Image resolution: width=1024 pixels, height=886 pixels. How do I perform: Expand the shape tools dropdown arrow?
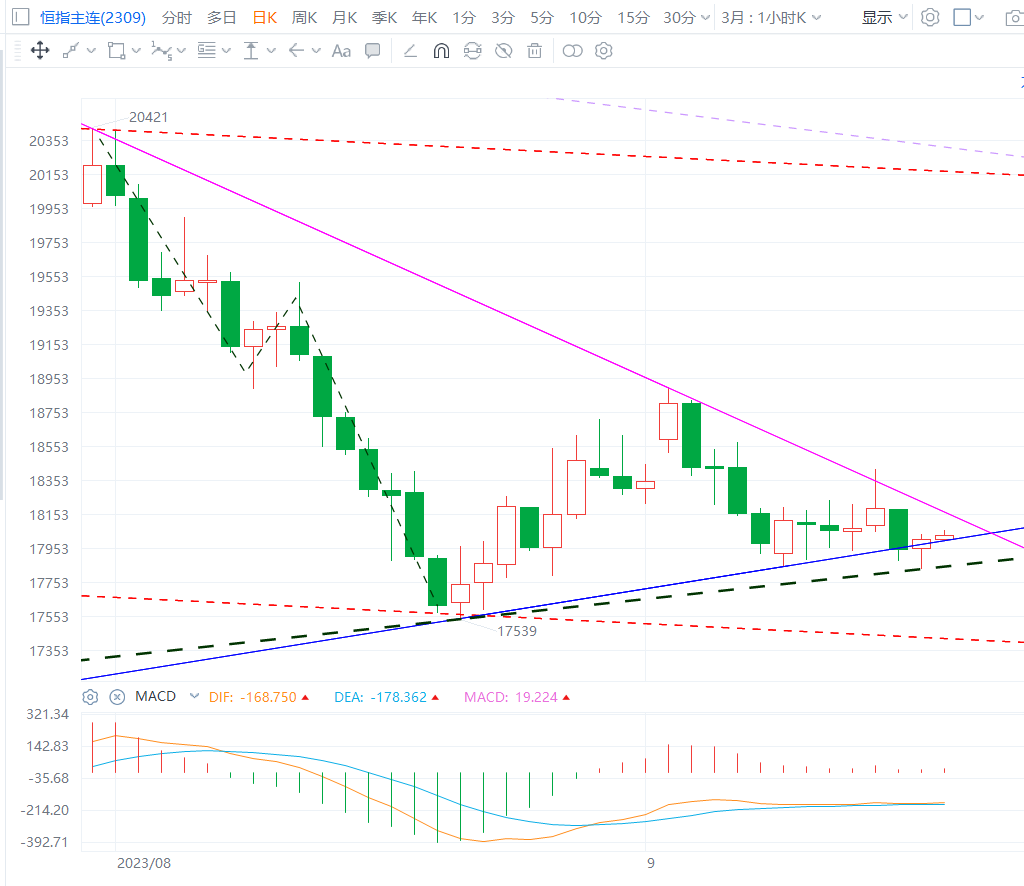[x=136, y=50]
